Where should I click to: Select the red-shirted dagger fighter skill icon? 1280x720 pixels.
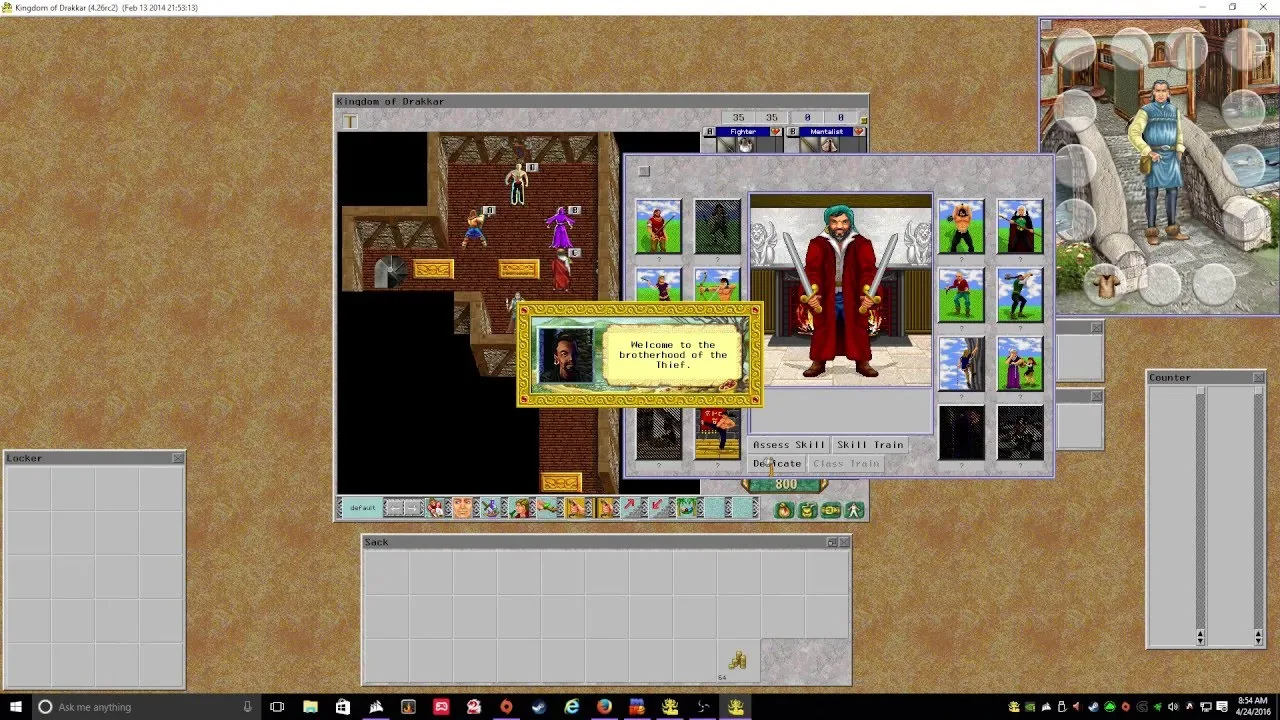point(961,295)
